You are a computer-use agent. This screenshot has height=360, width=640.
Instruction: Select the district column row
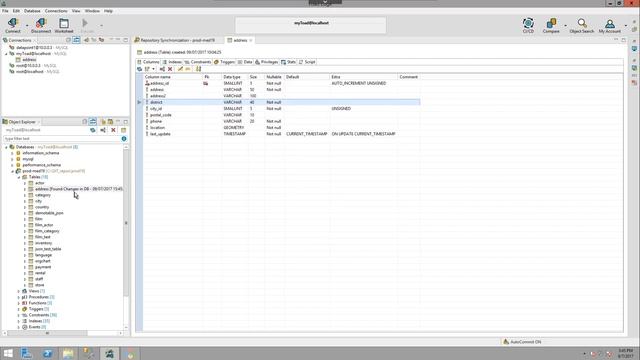pyautogui.click(x=282, y=102)
